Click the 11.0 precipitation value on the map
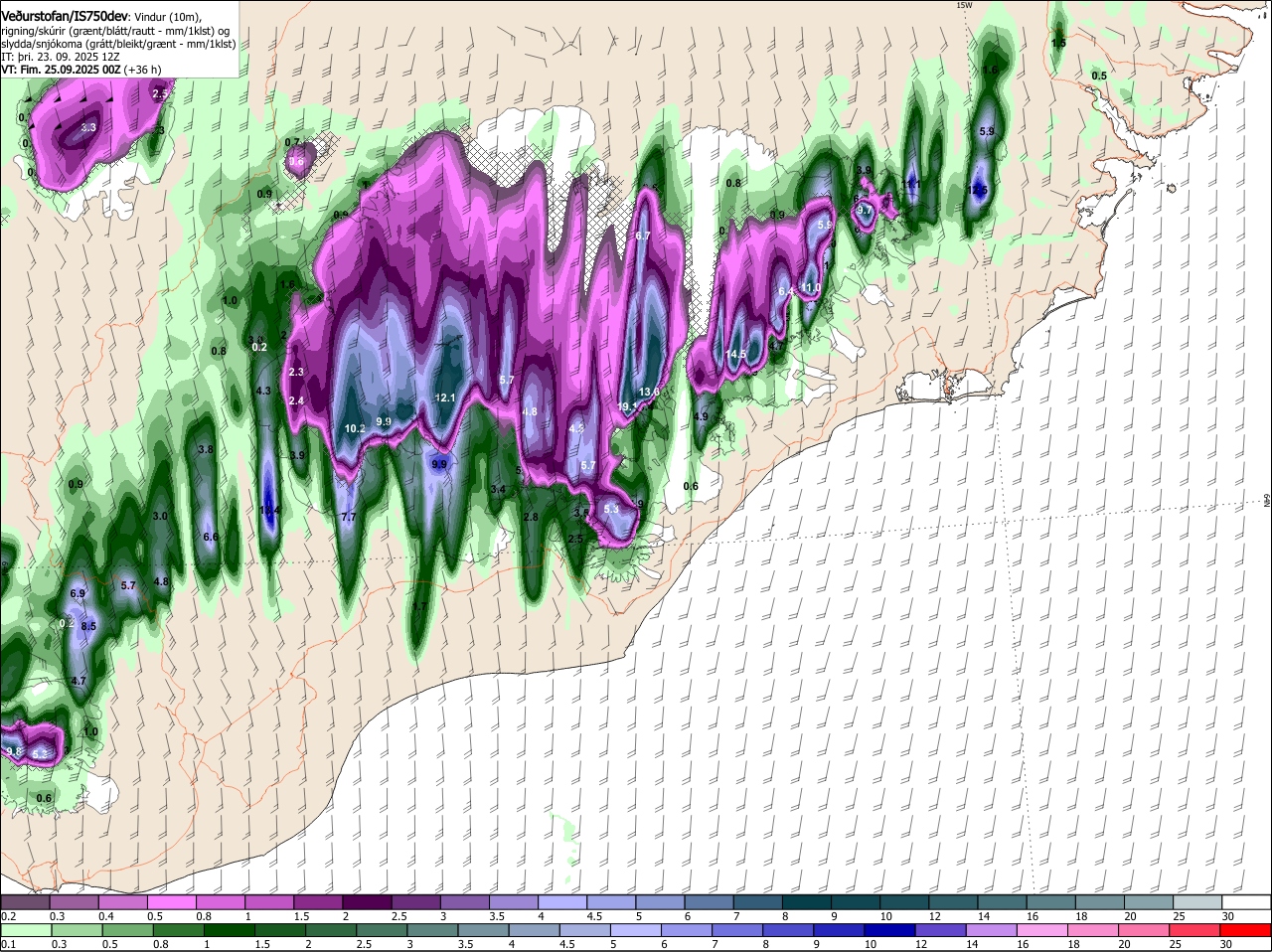This screenshot has width=1272, height=952. 812,287
